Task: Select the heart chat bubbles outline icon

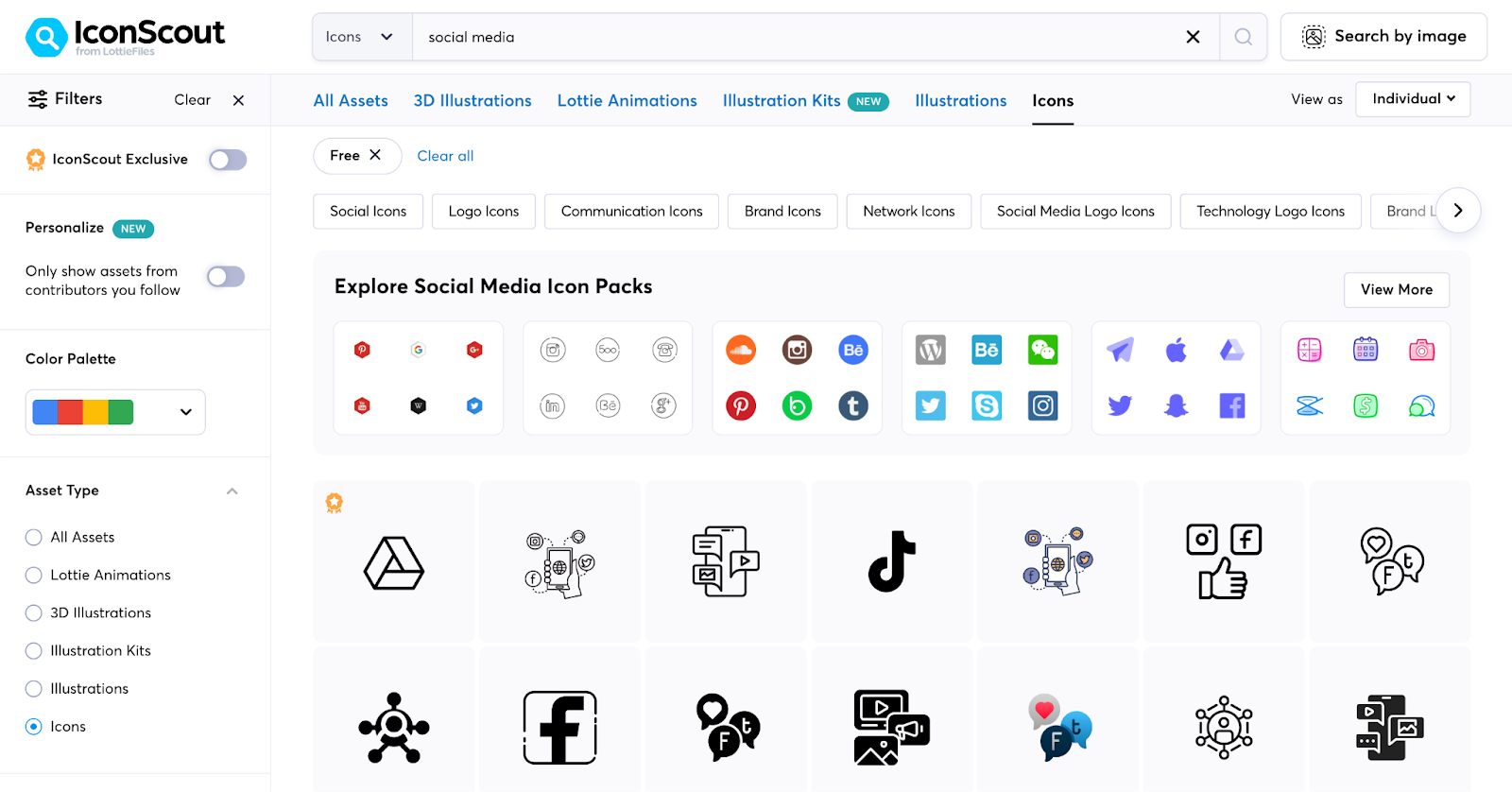Action: tap(1390, 562)
